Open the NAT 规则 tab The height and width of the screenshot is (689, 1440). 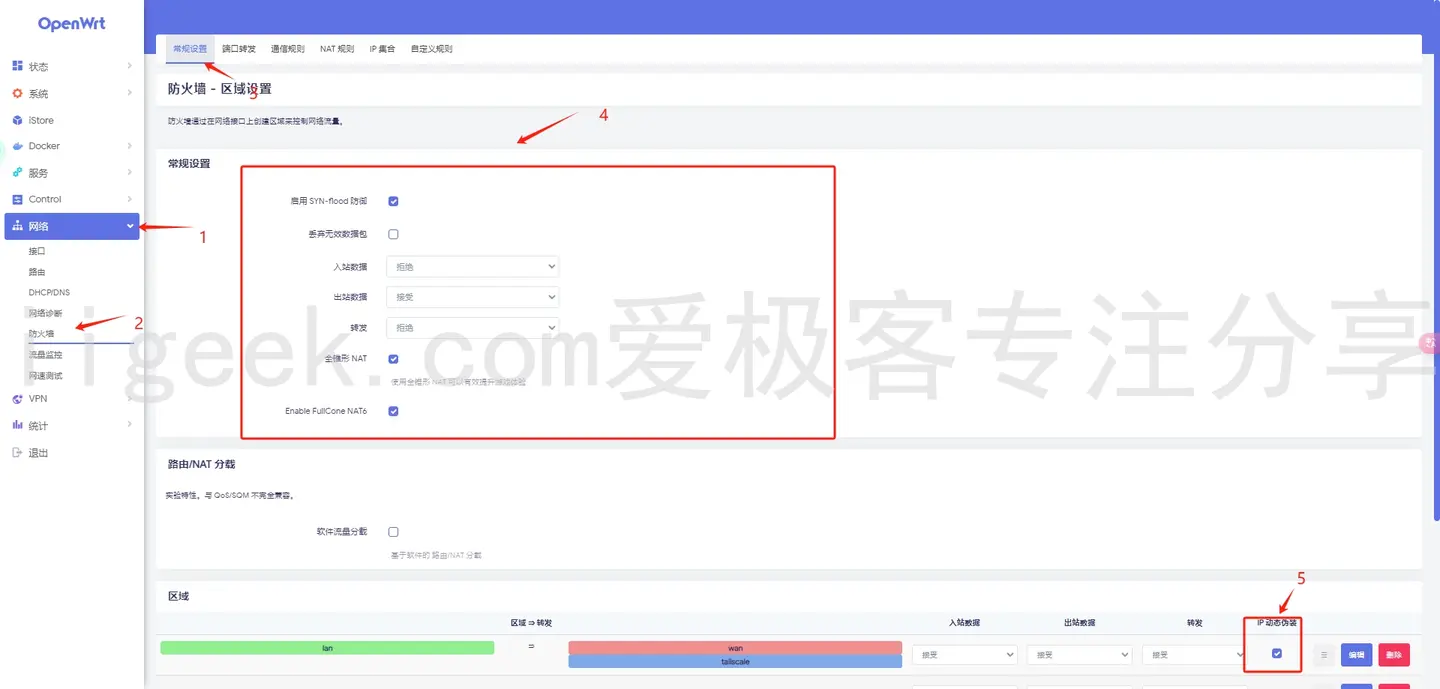click(x=336, y=47)
